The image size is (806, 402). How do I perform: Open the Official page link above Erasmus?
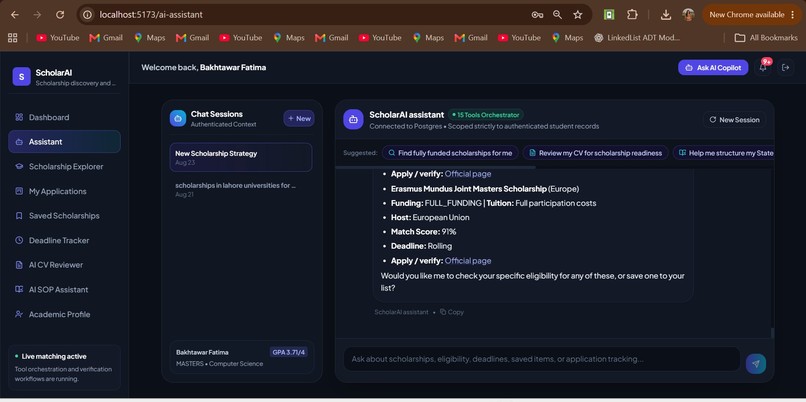[x=468, y=174]
